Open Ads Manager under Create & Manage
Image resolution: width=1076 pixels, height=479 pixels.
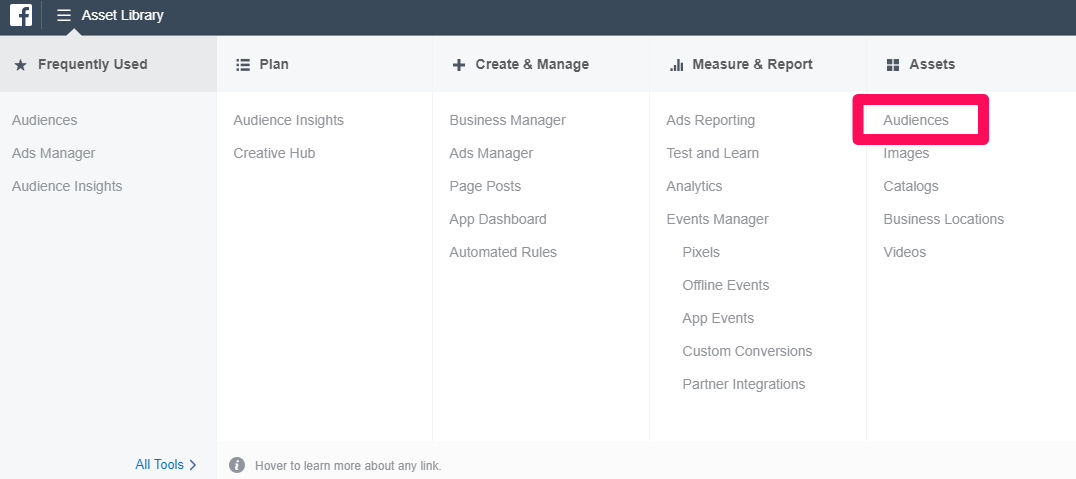491,153
